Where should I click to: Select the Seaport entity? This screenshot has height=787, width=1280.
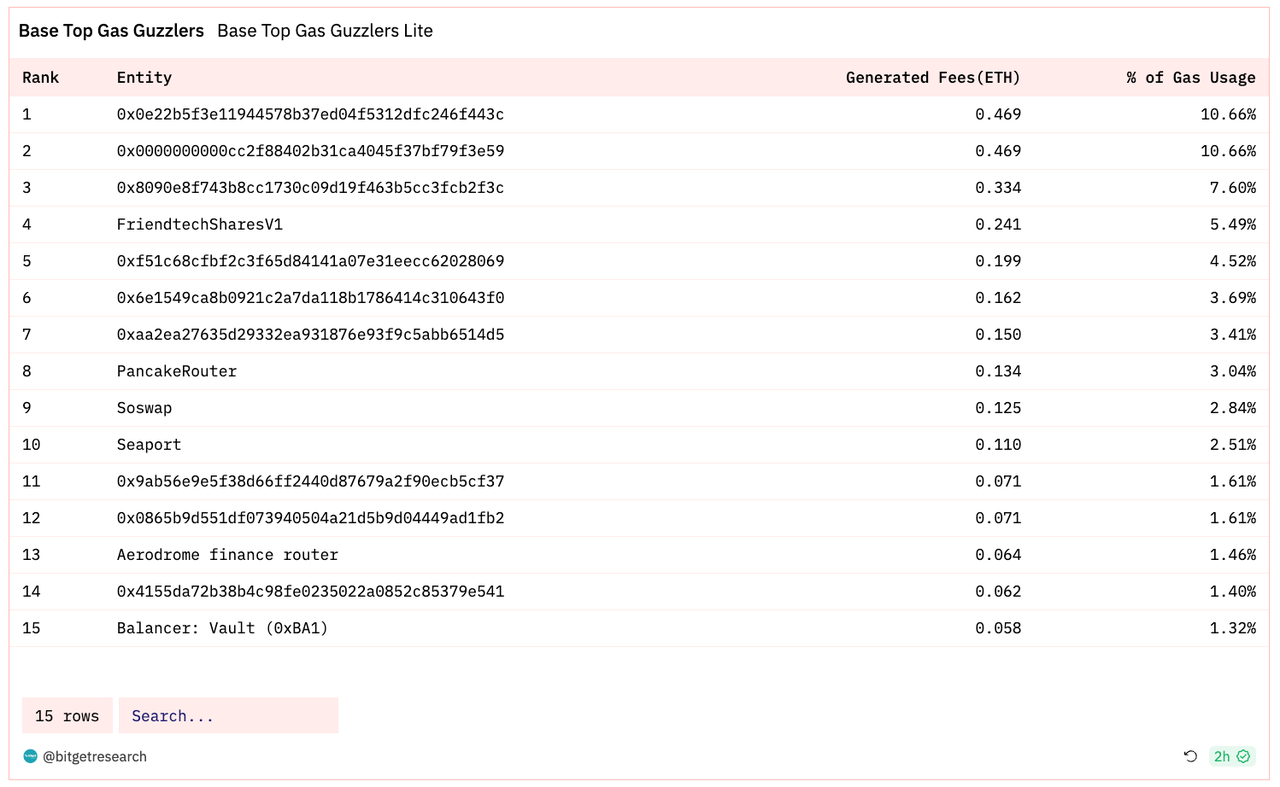(149, 444)
